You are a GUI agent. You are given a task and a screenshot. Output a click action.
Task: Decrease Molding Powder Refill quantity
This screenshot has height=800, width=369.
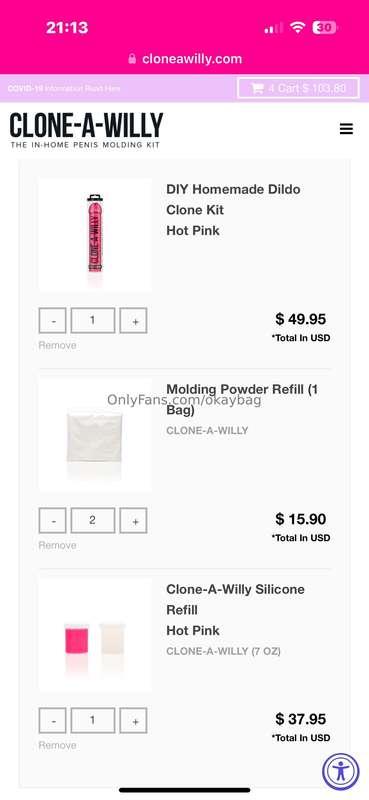point(53,520)
